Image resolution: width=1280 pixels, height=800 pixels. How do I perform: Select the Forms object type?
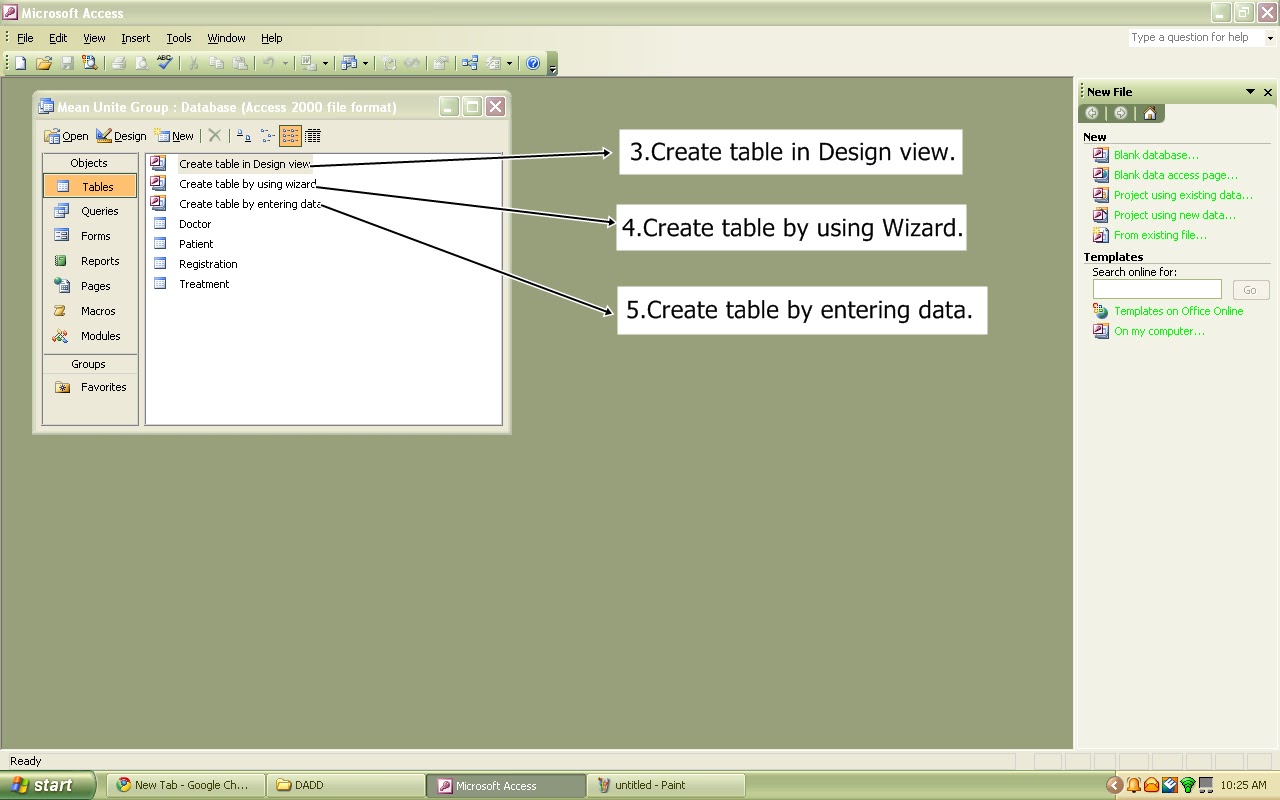90,236
